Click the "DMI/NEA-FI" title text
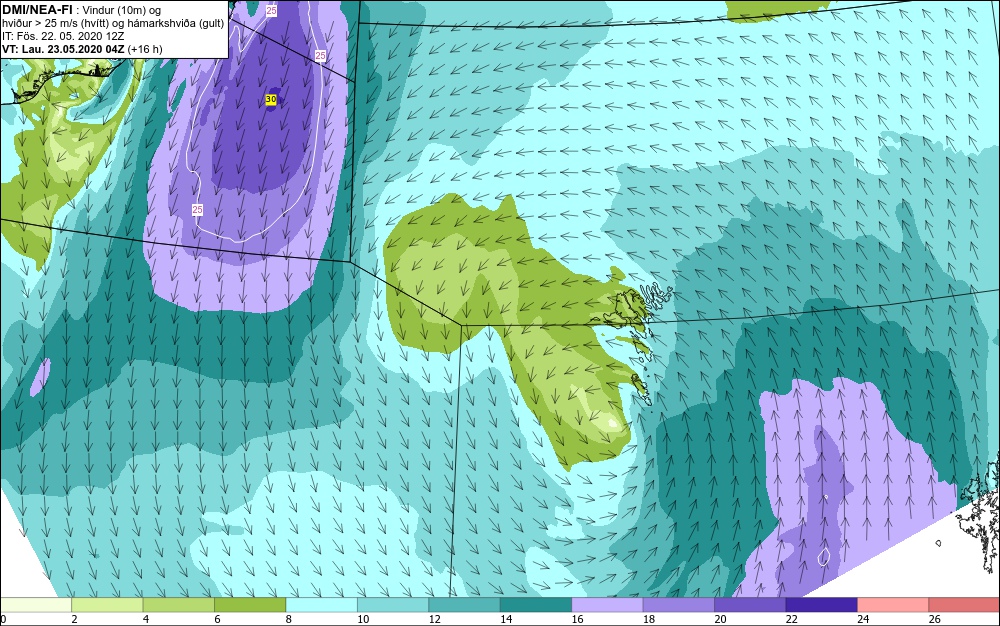The image size is (1000, 626). pyautogui.click(x=36, y=10)
